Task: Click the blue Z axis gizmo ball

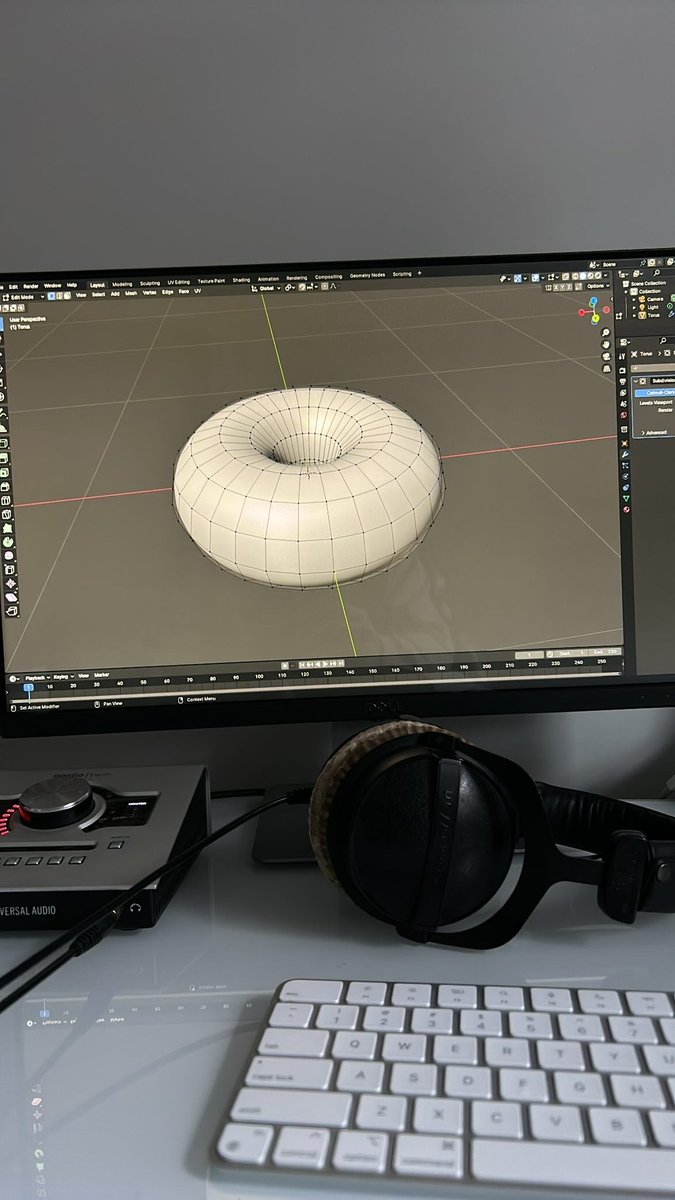Action: 593,301
